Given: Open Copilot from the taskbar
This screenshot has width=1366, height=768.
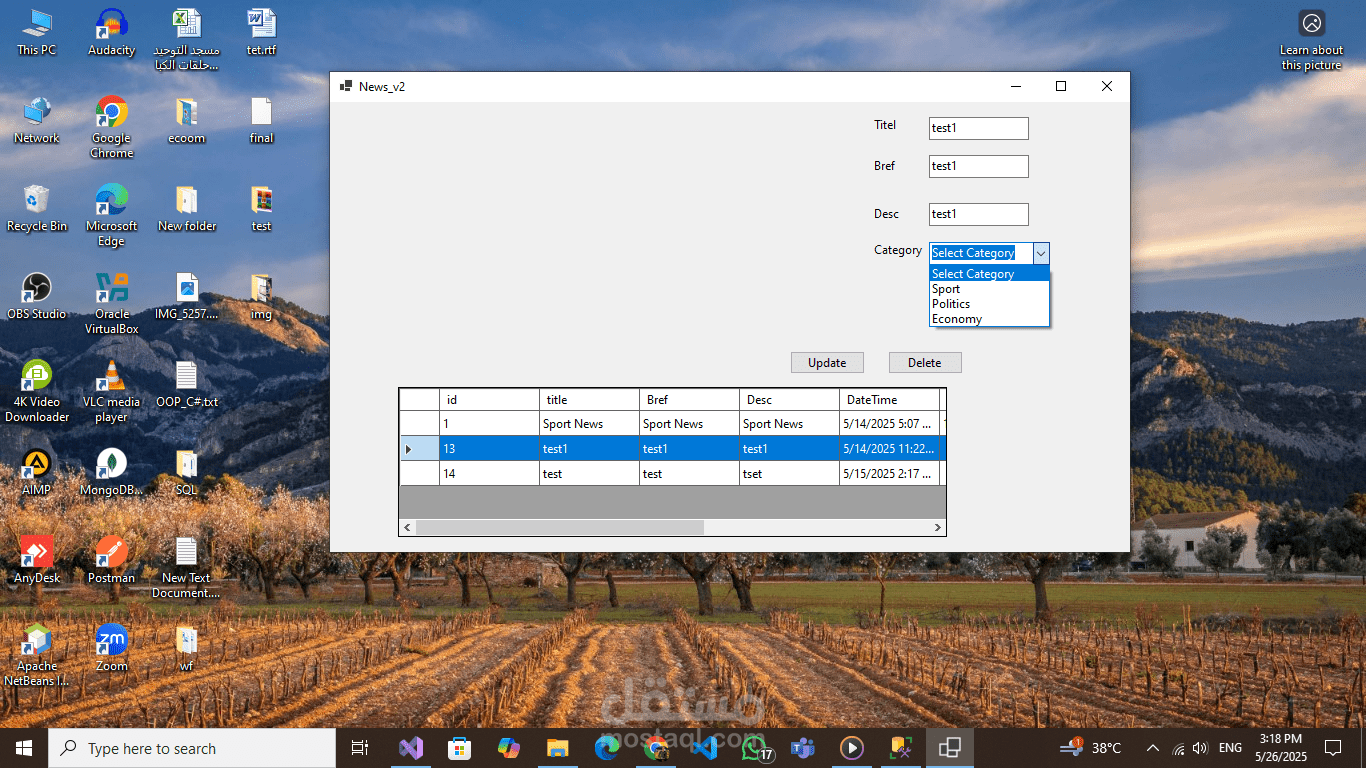Looking at the screenshot, I should 509,748.
